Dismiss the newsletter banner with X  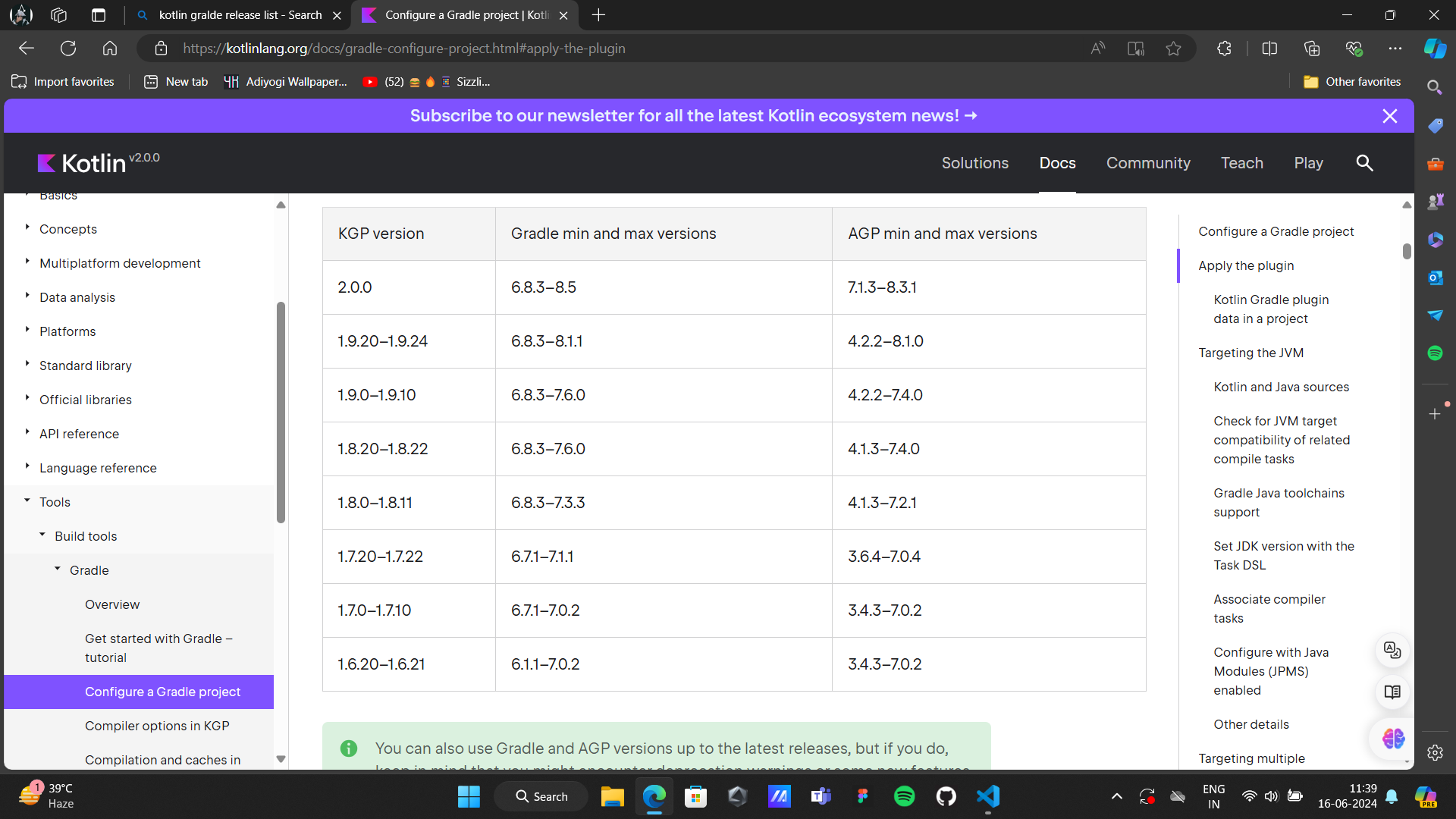(1389, 116)
